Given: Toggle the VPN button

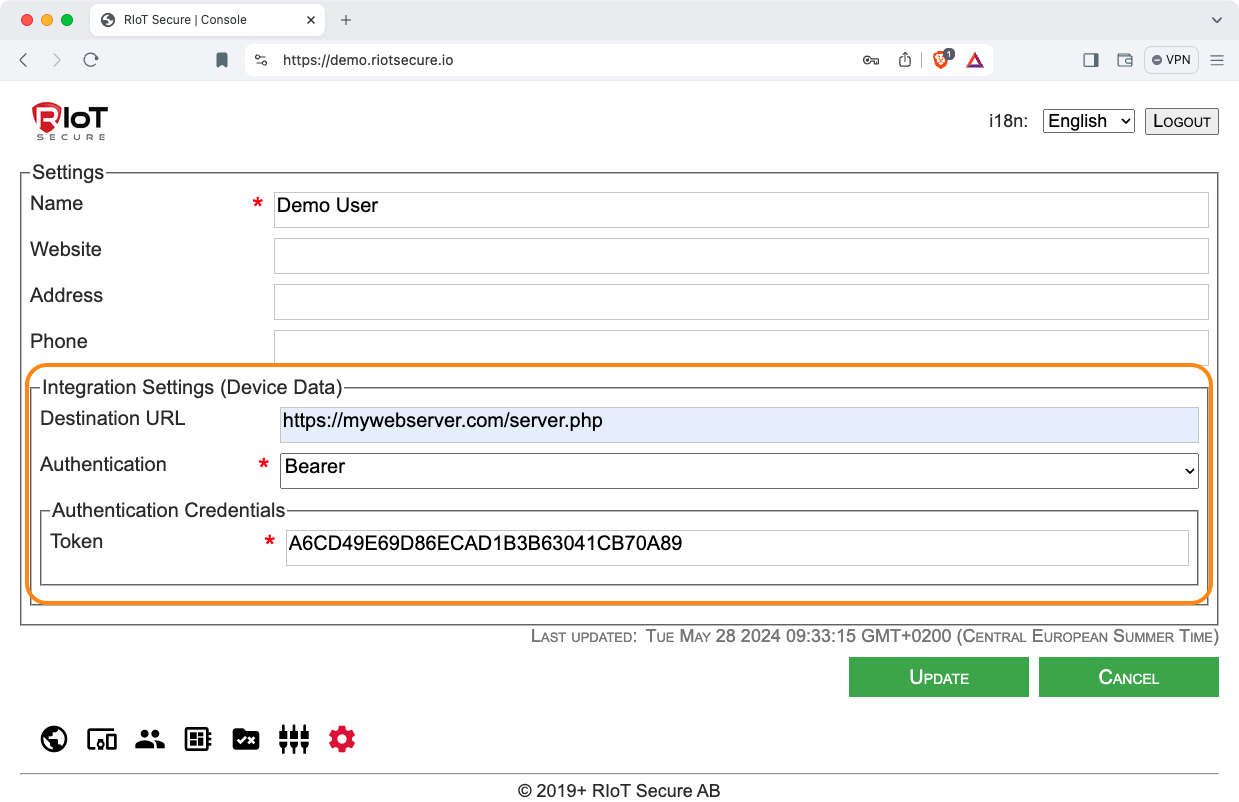Looking at the screenshot, I should click(1171, 60).
